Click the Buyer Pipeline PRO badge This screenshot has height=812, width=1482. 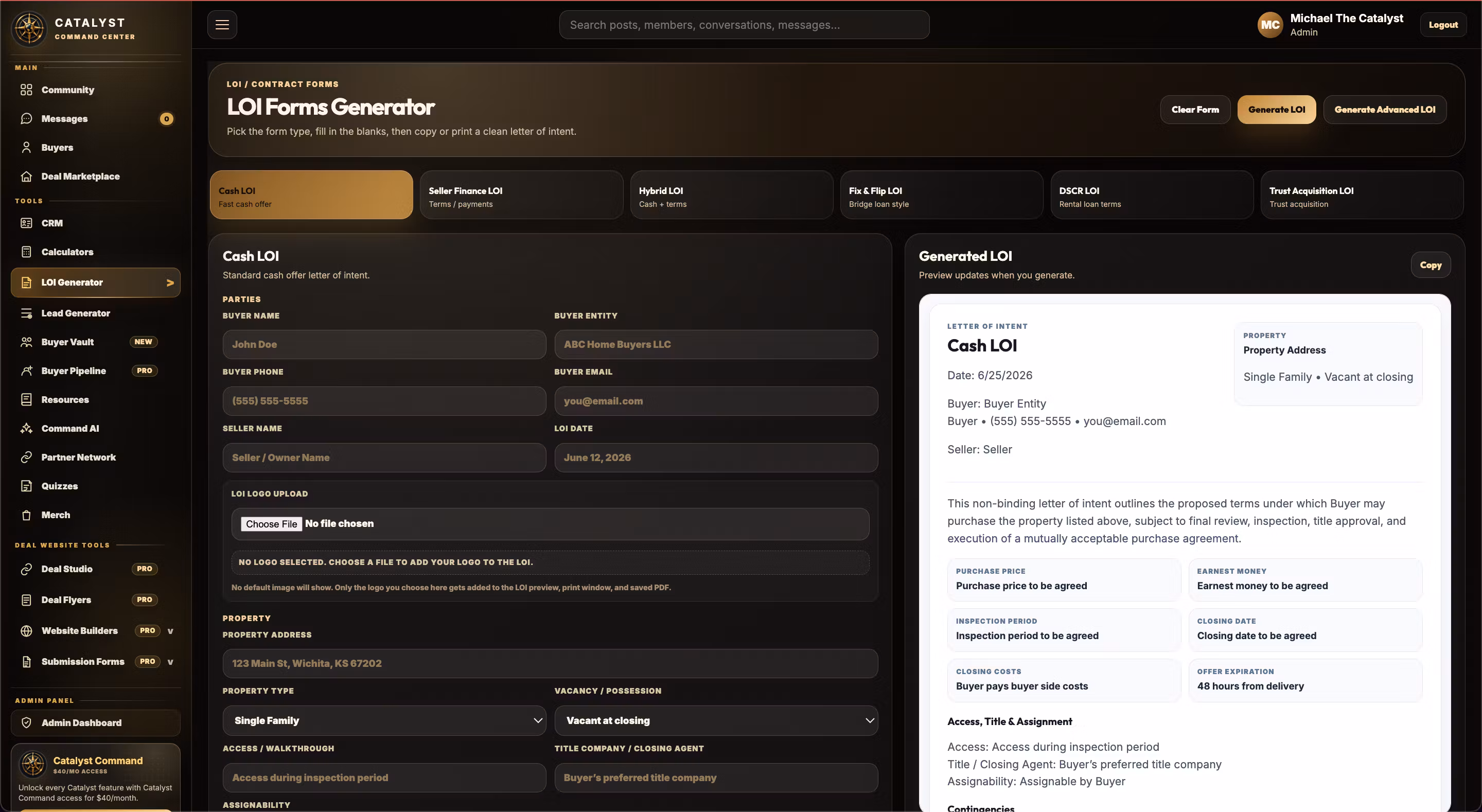145,370
